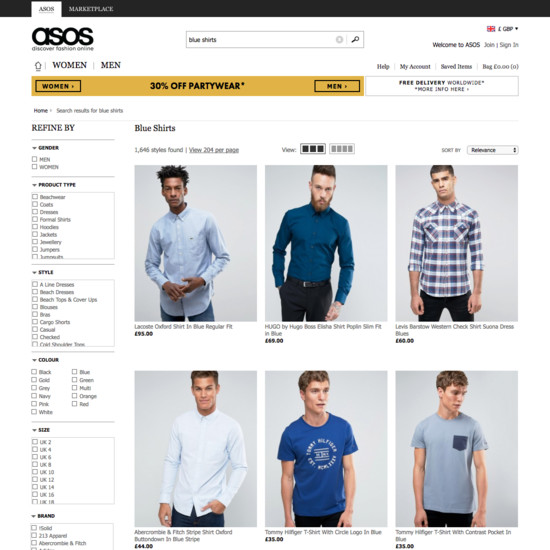Open the WOMEN navigation menu
Viewport: 550px width, 550px height.
[x=69, y=65]
